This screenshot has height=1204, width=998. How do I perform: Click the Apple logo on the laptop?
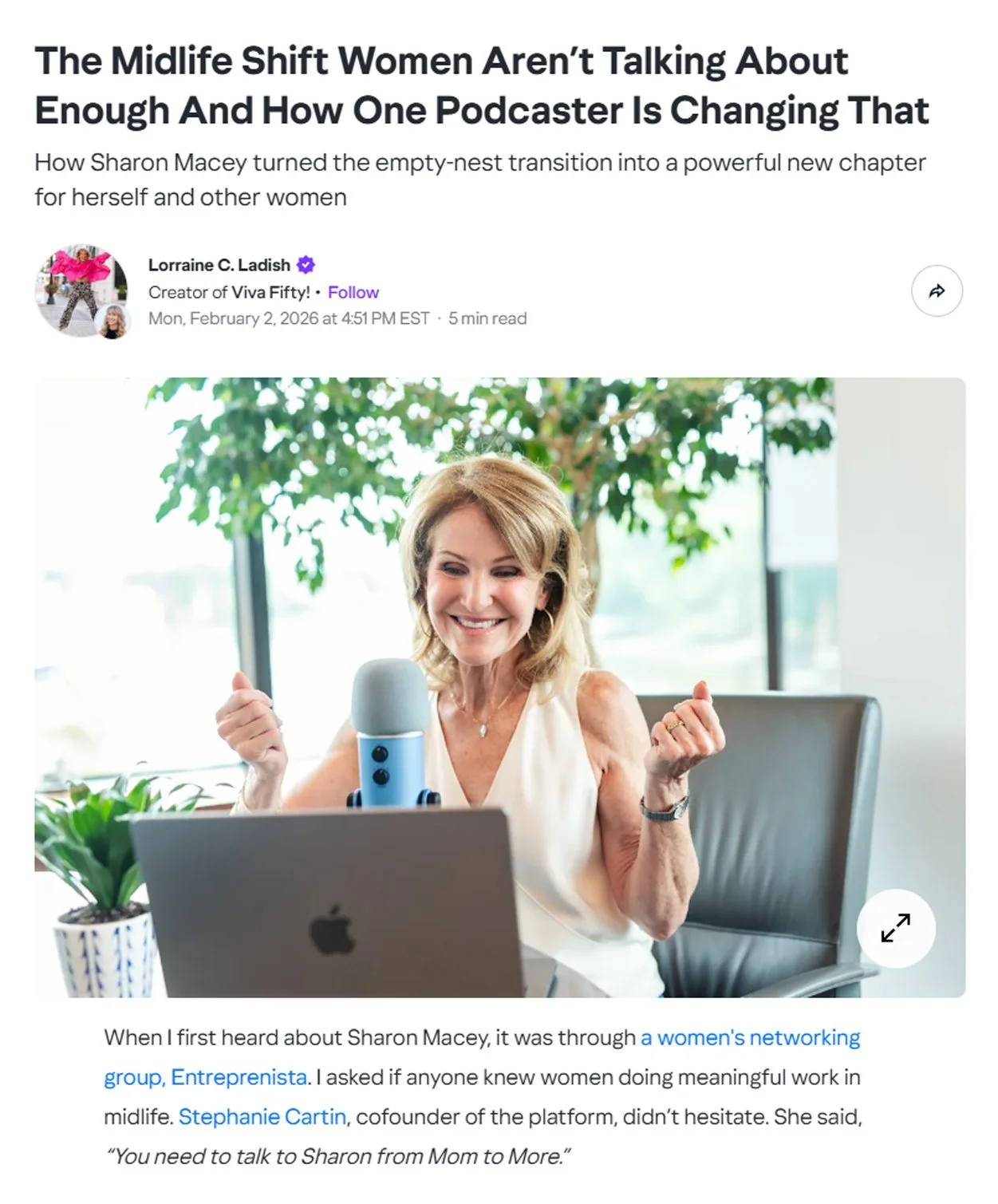tap(333, 930)
